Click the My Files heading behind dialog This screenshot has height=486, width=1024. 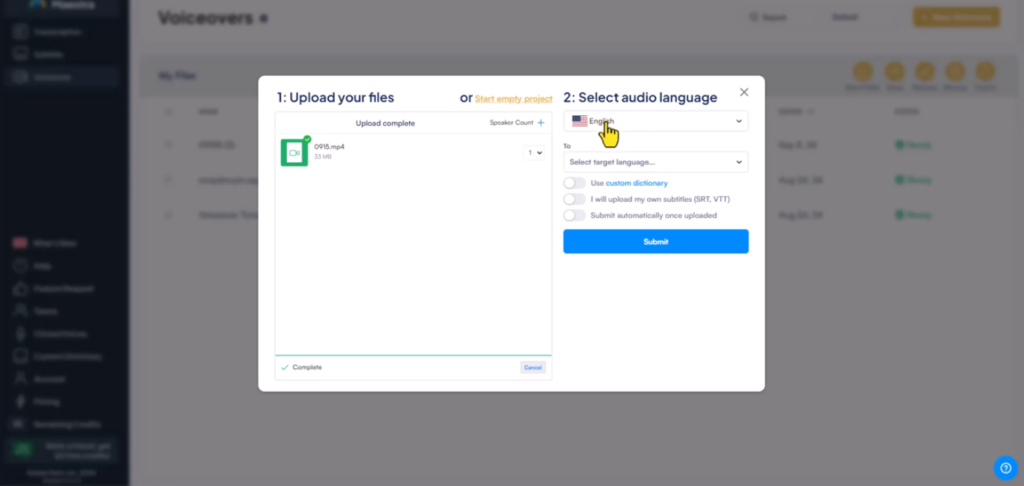177,76
